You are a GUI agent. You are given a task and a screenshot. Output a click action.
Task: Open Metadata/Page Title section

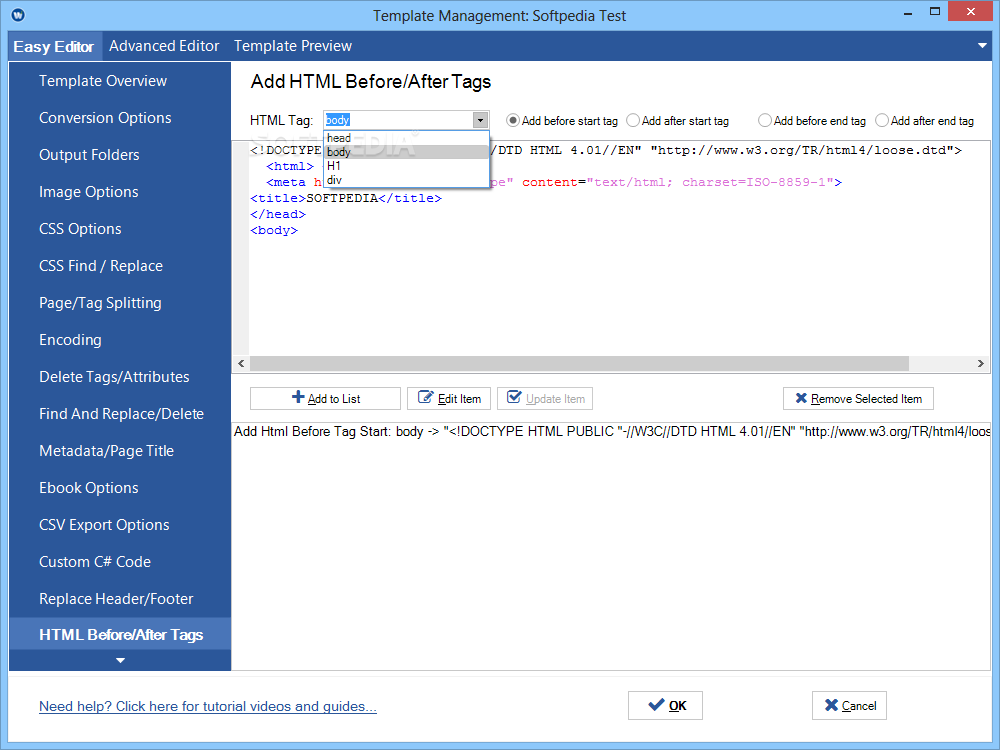tap(120, 451)
